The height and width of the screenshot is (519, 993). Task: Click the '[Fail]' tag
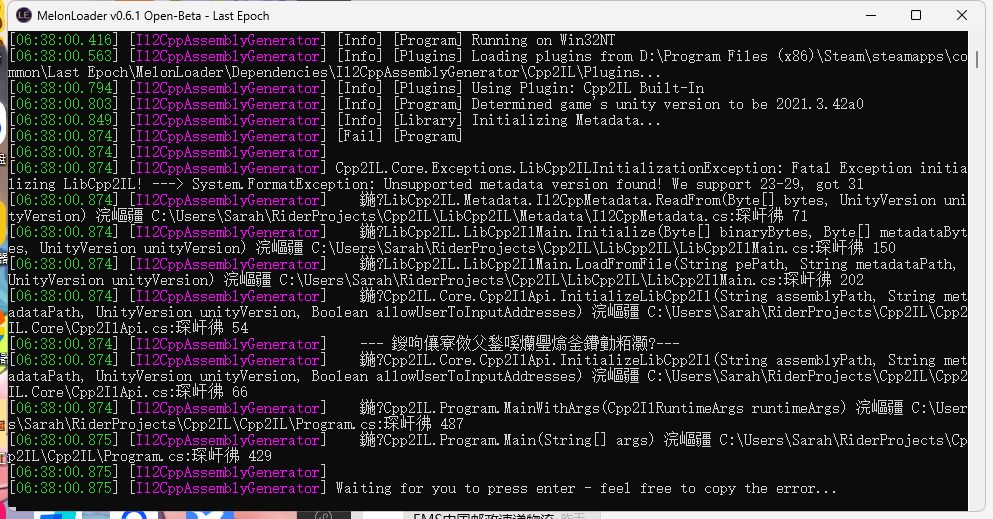[x=360, y=136]
